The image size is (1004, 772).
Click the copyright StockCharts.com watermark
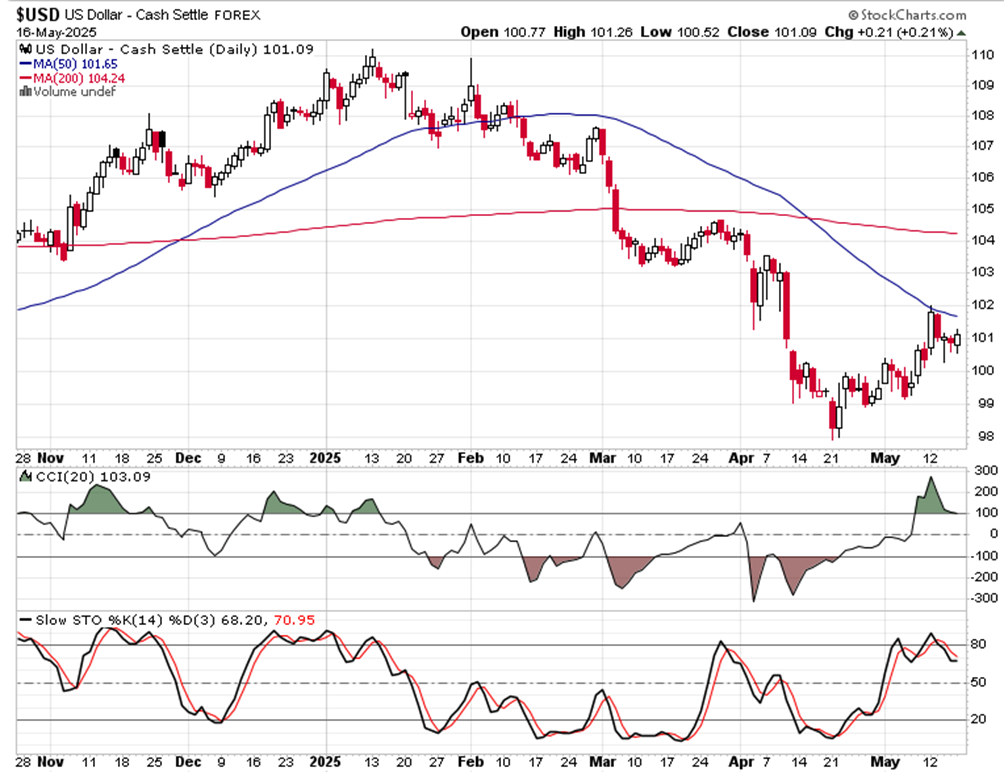coord(907,15)
